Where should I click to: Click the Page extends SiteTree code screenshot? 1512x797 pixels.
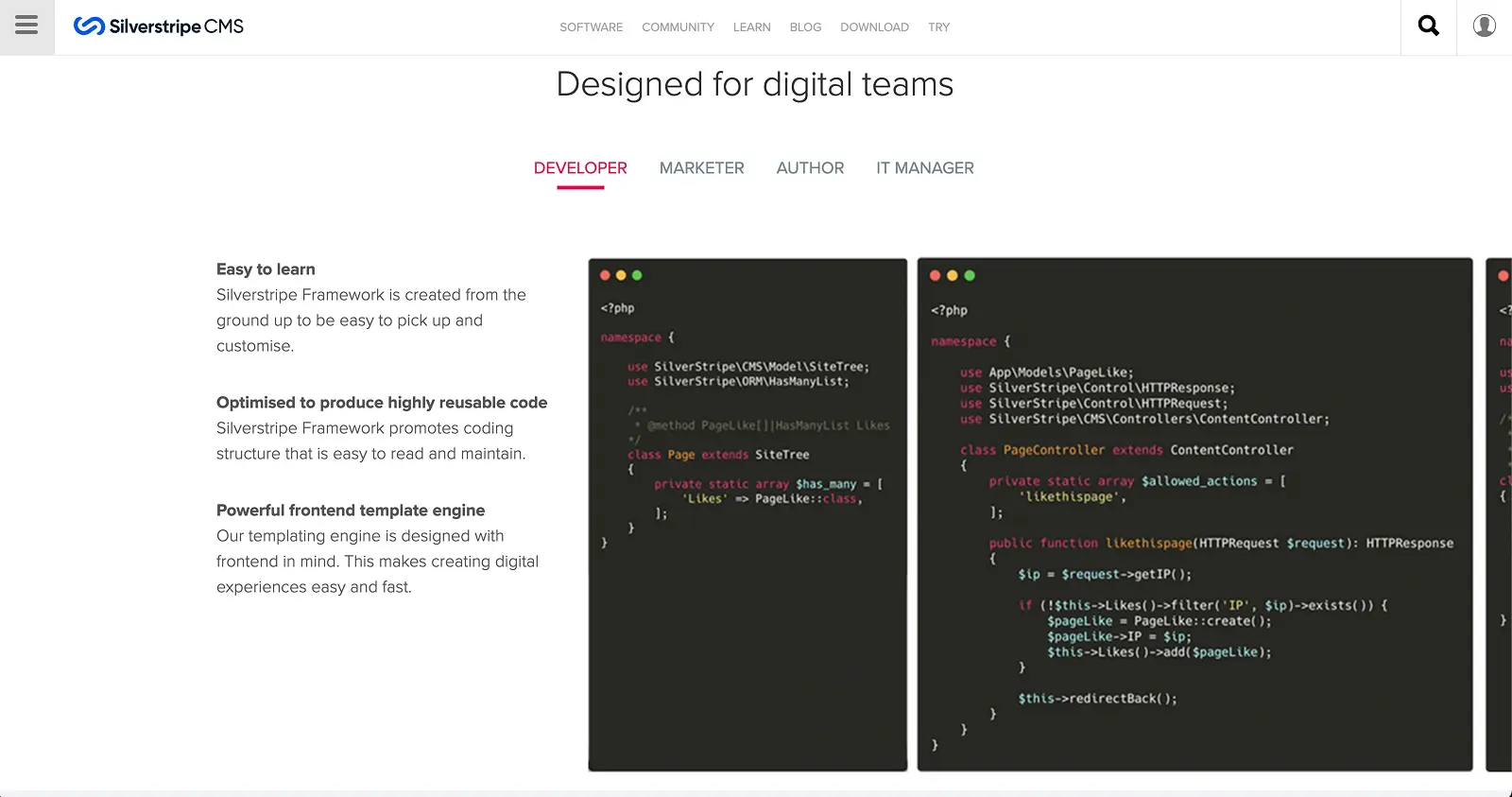click(747, 514)
